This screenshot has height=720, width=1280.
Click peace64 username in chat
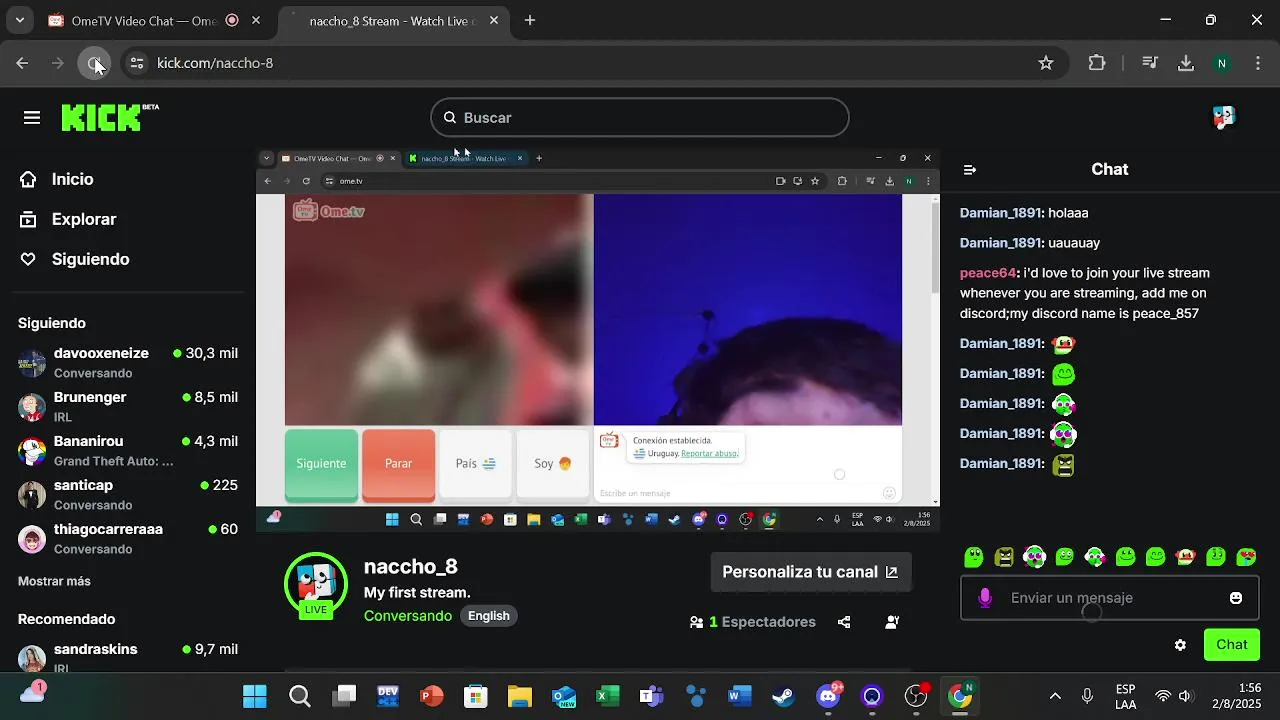988,273
